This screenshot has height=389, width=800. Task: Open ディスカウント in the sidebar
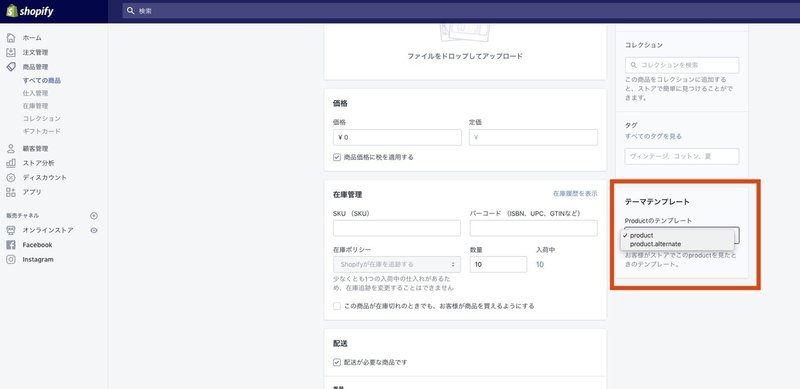(x=44, y=177)
